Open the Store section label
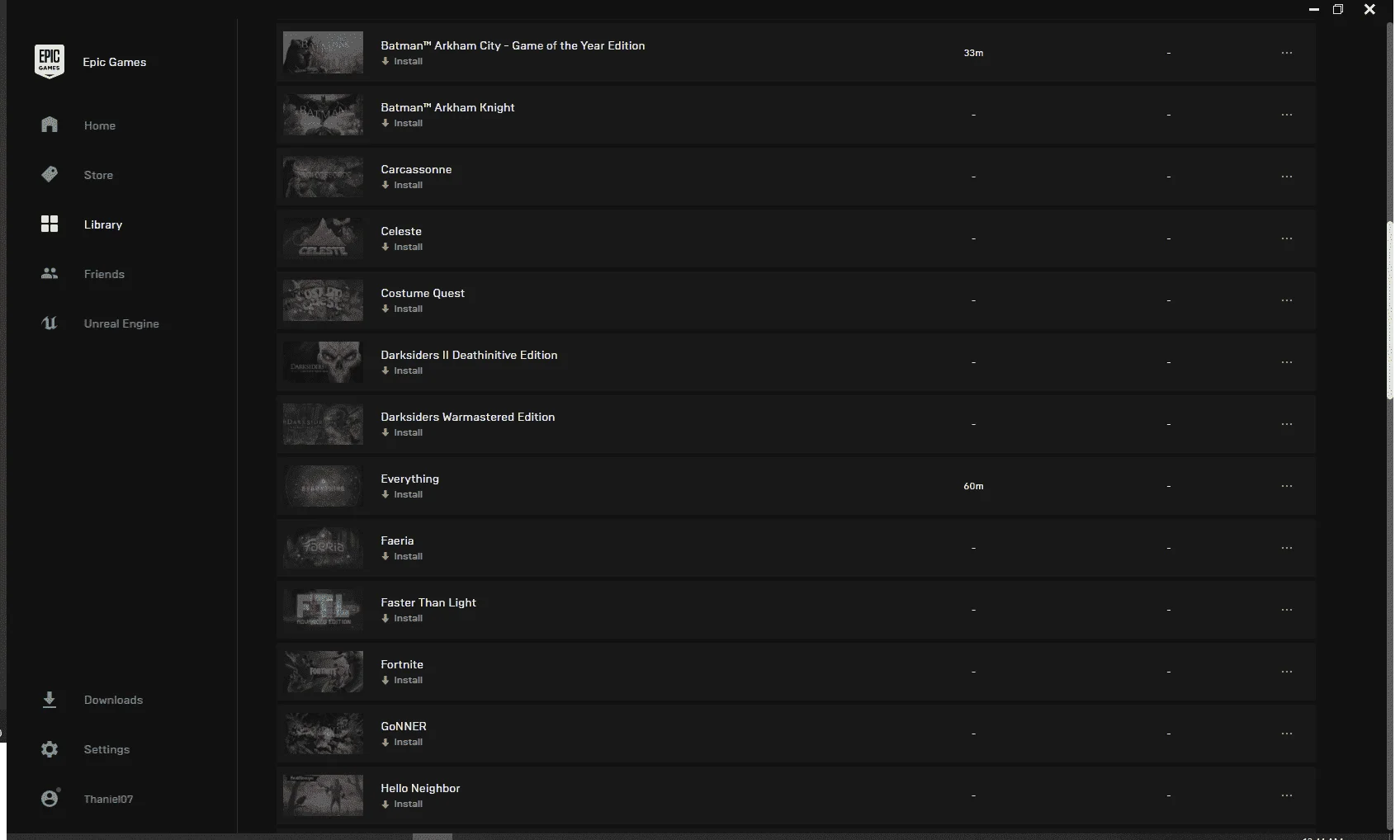The height and width of the screenshot is (840, 1400). pyautogui.click(x=98, y=175)
